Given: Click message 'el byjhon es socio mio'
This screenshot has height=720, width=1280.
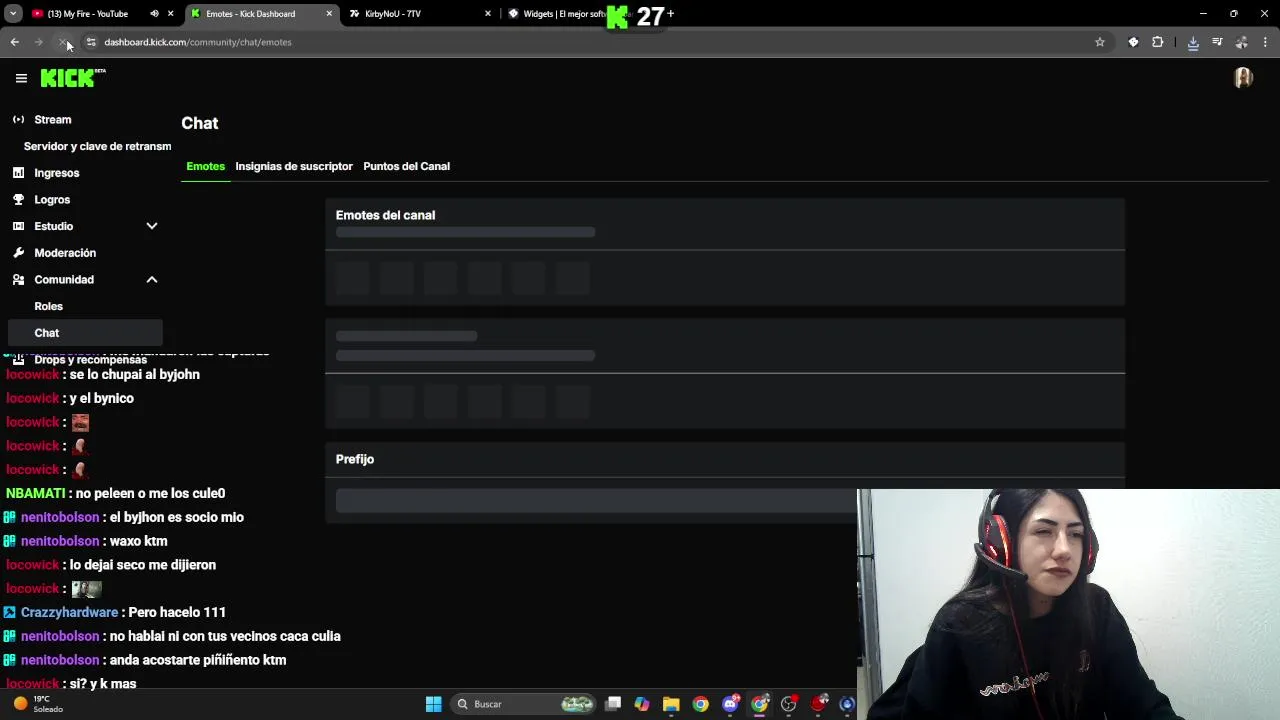Looking at the screenshot, I should 177,517.
